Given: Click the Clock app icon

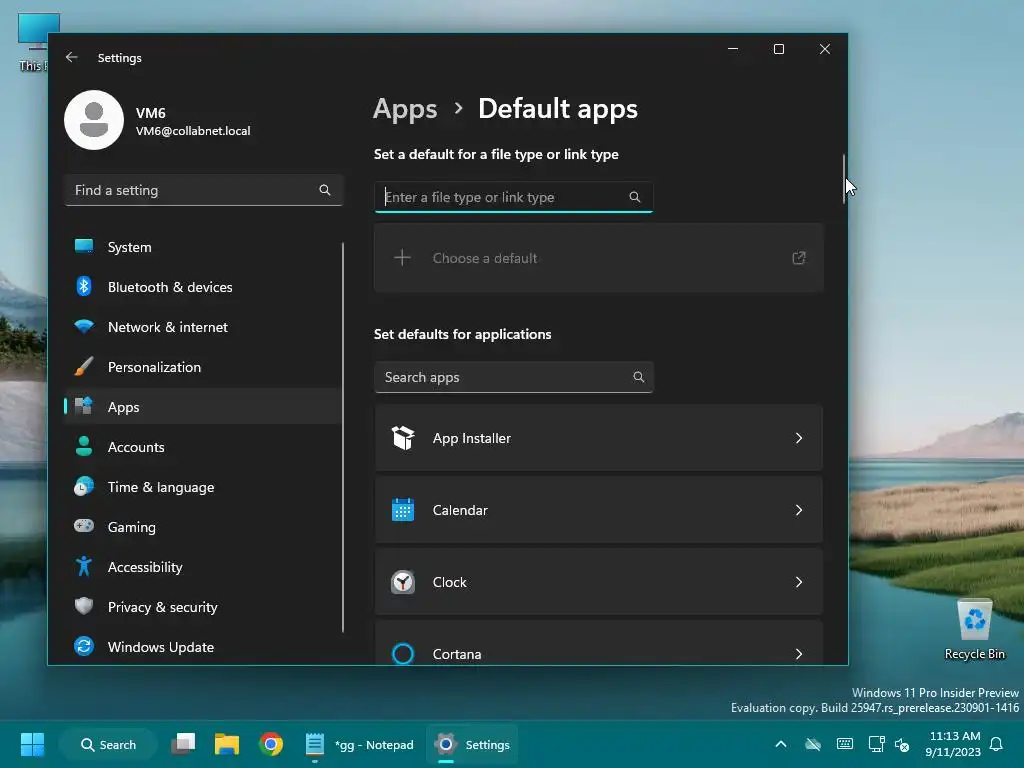Looking at the screenshot, I should tap(403, 582).
